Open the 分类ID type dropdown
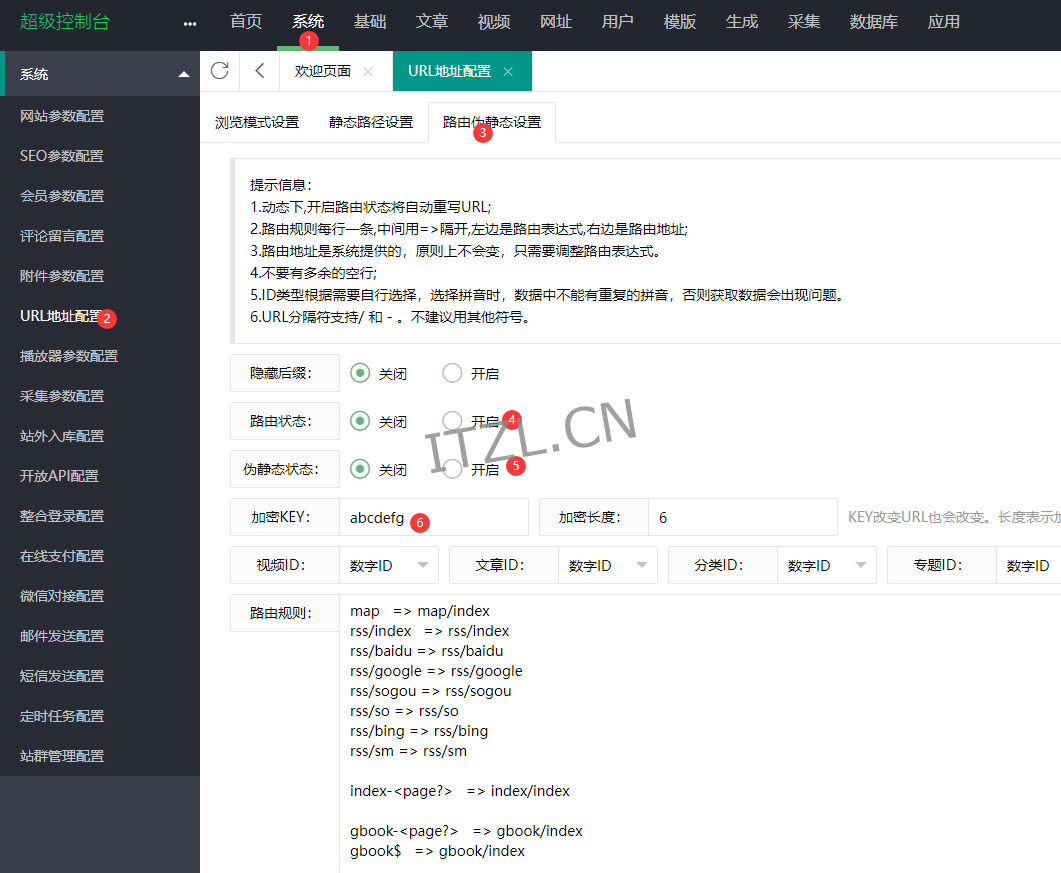This screenshot has width=1061, height=873. [827, 565]
